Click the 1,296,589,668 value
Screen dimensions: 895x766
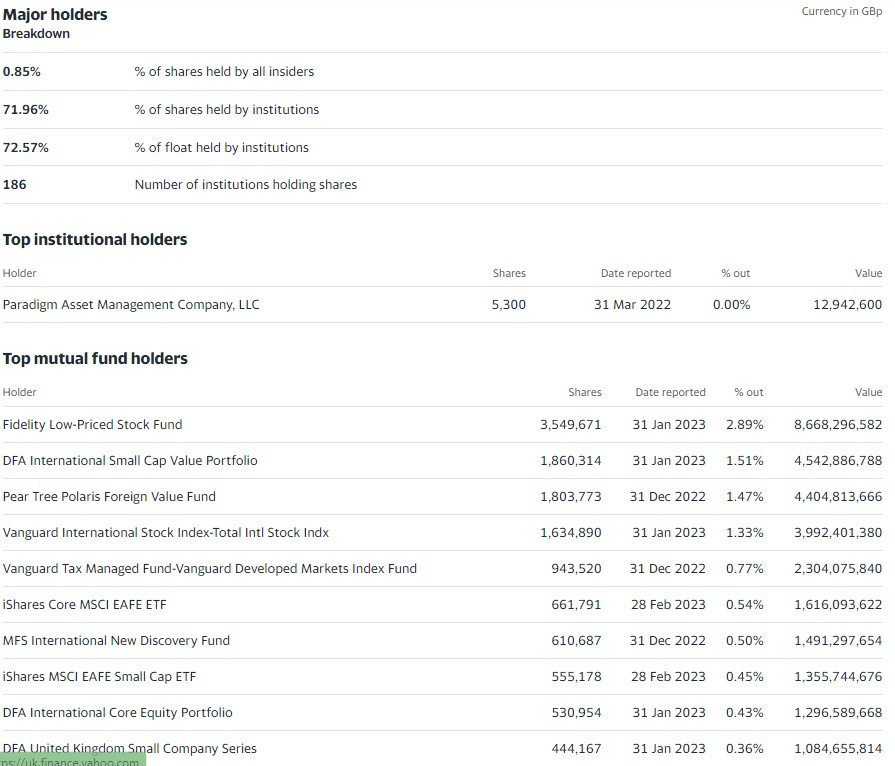click(x=838, y=712)
